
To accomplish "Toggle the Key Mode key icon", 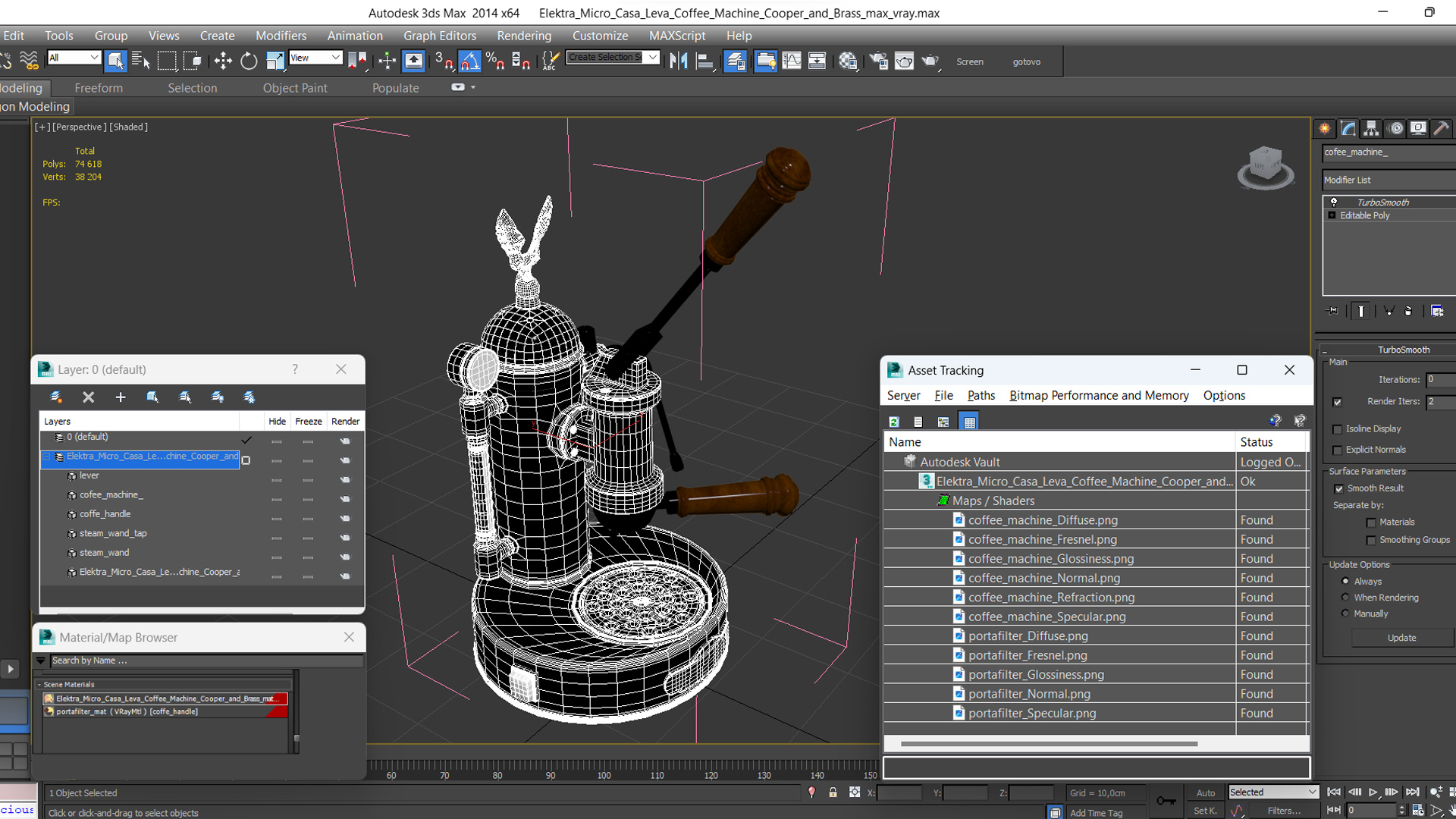I will (1166, 800).
